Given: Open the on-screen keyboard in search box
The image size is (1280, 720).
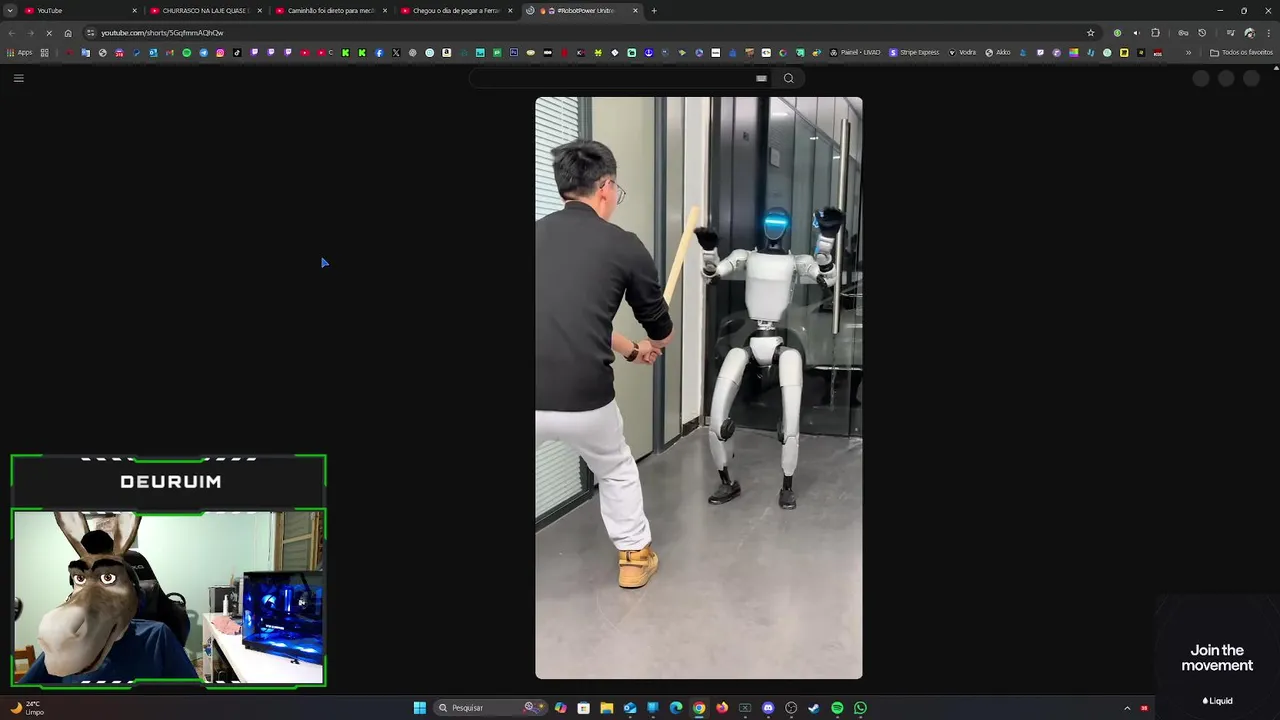Looking at the screenshot, I should pyautogui.click(x=761, y=78).
